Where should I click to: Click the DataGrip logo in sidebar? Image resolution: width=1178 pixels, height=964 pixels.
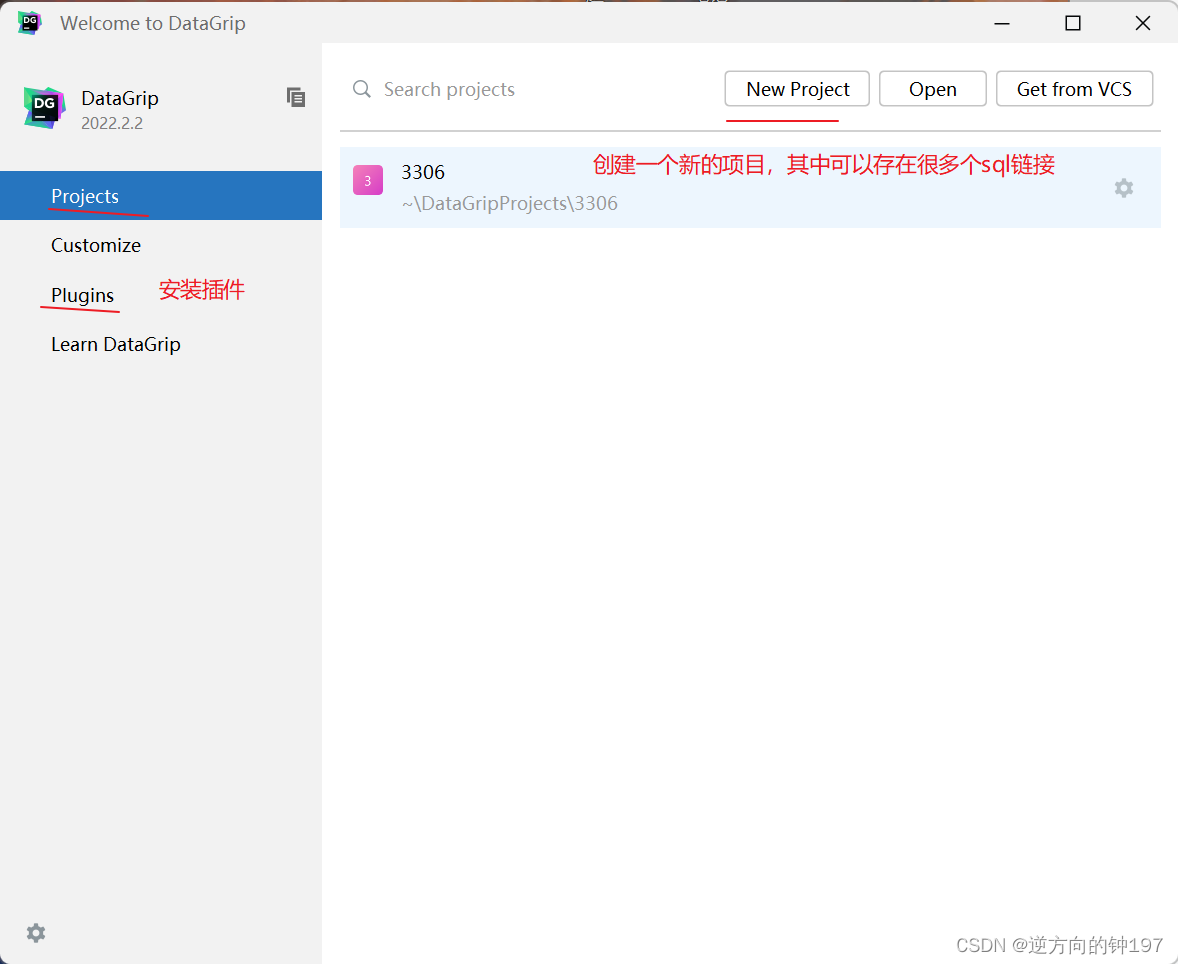click(x=44, y=107)
